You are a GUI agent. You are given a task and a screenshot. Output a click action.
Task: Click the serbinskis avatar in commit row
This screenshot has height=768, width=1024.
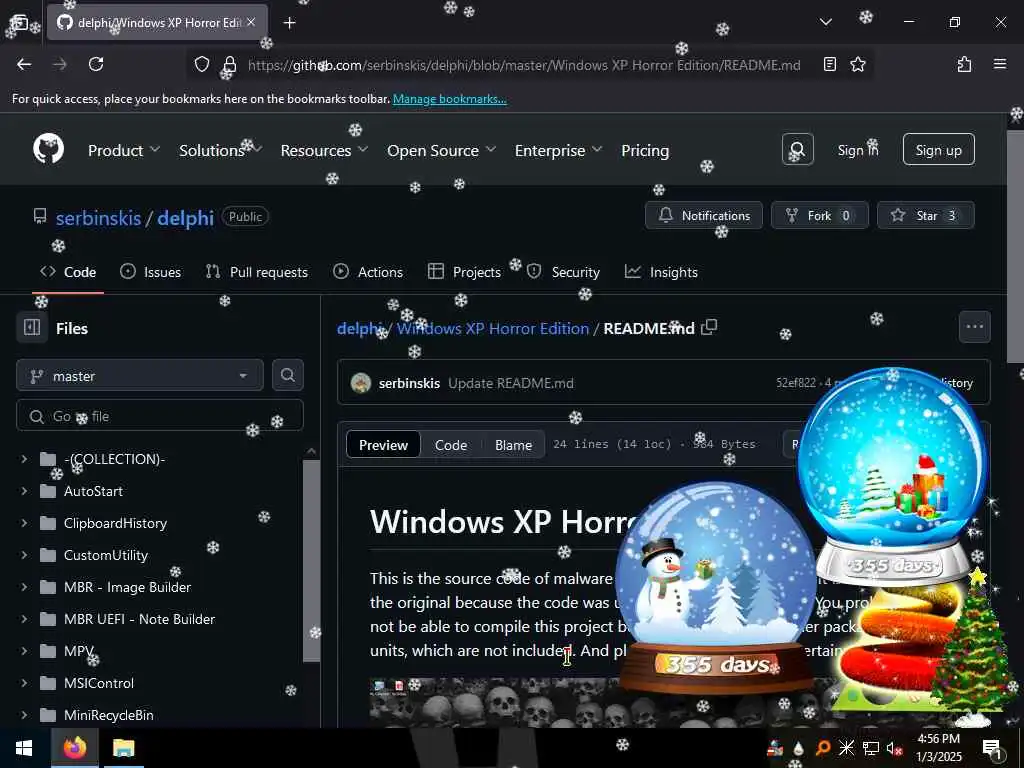[x=360, y=383]
